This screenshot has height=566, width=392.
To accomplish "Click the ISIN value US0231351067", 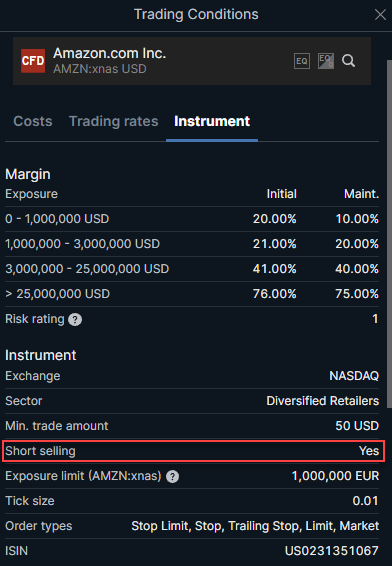I will tap(332, 551).
